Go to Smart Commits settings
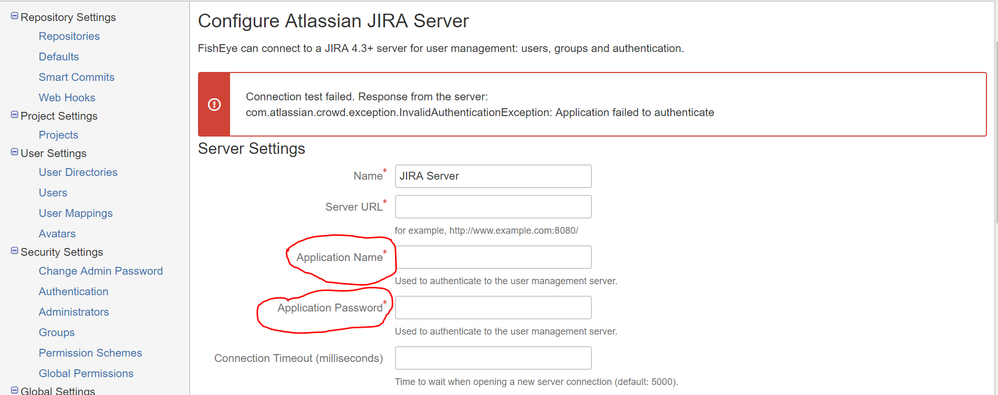998x395 pixels. [x=76, y=77]
